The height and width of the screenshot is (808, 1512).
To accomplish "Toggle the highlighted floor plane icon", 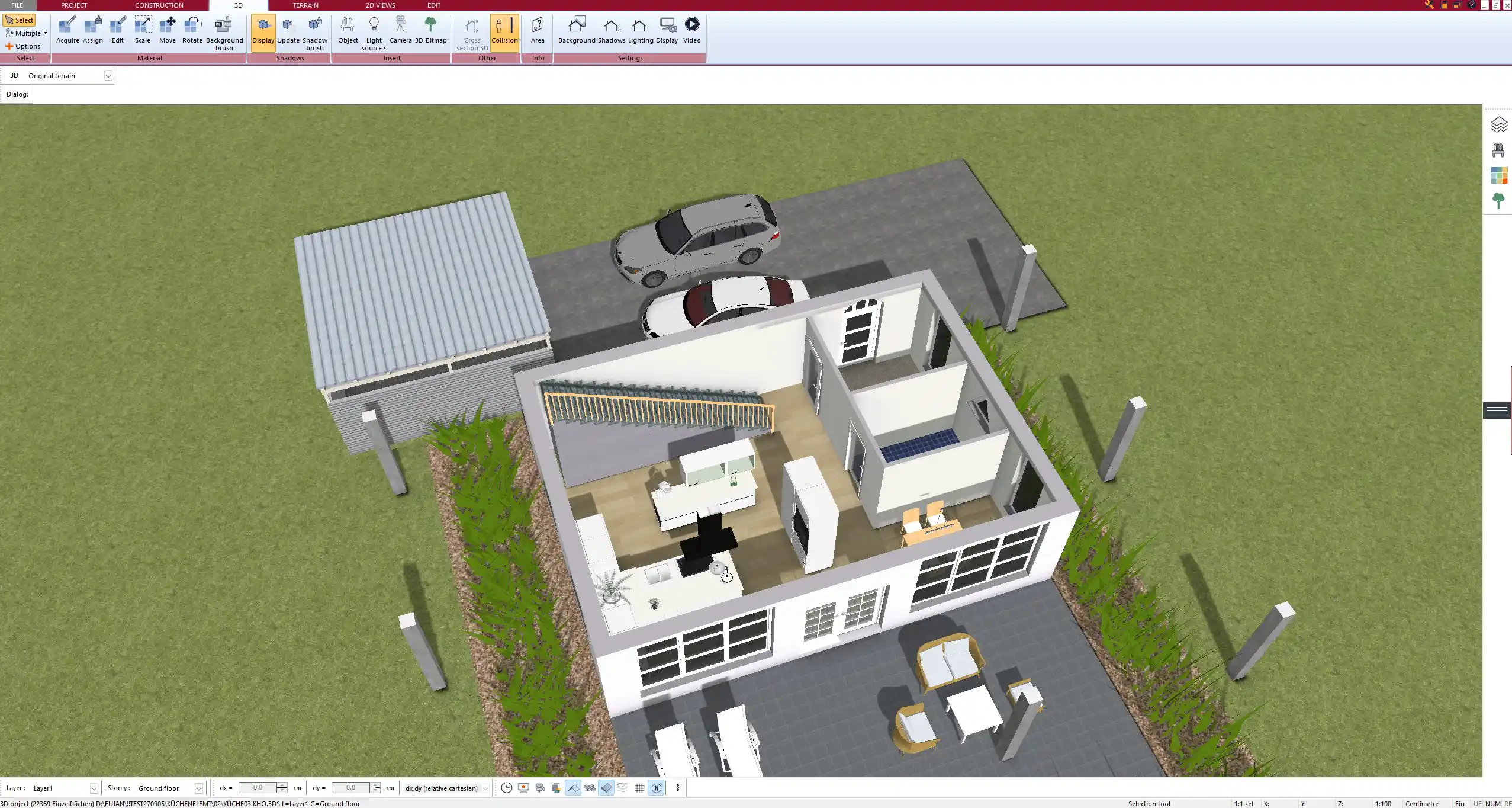I will tap(606, 788).
